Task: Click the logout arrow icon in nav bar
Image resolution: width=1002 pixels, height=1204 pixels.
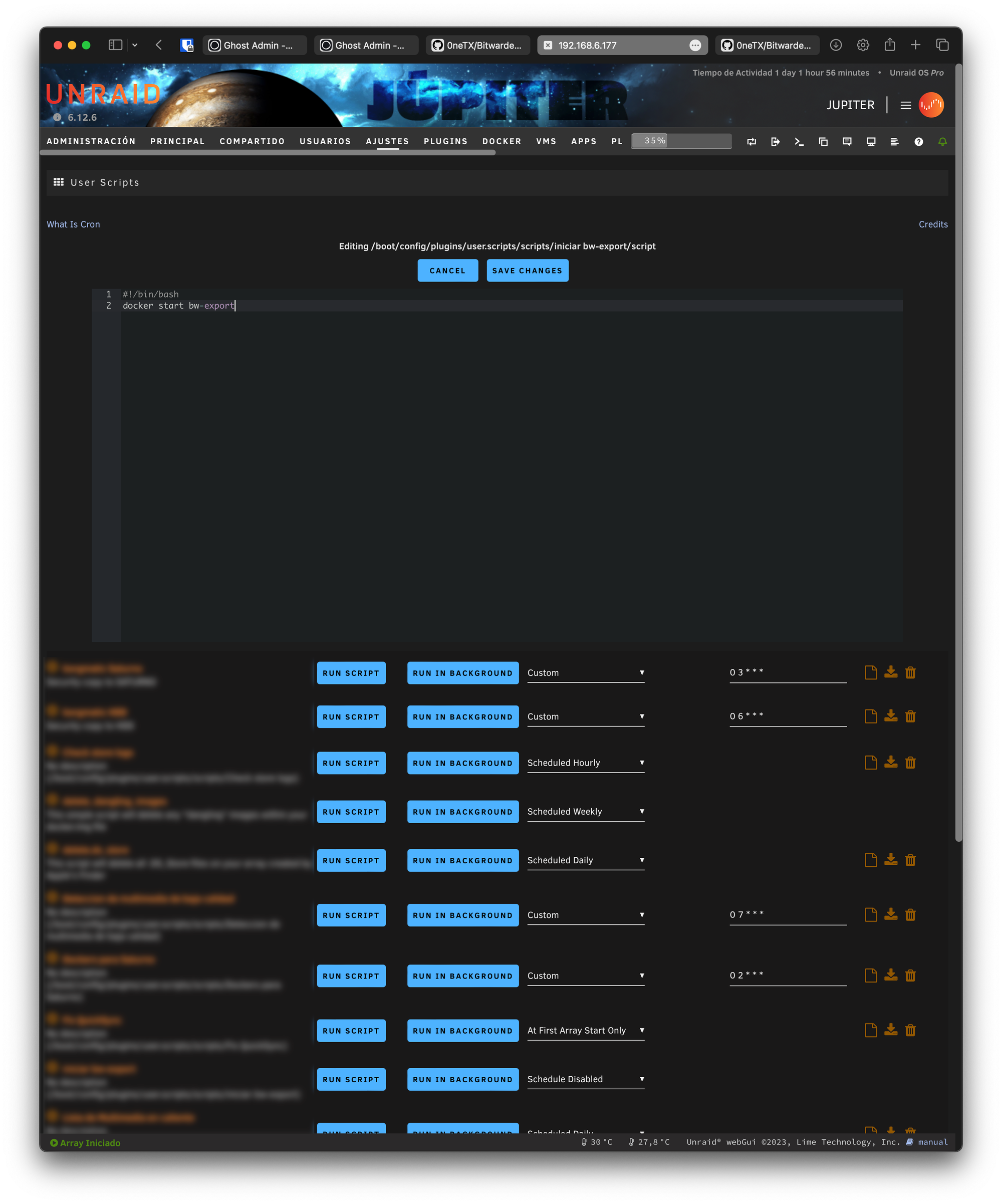Action: click(775, 142)
